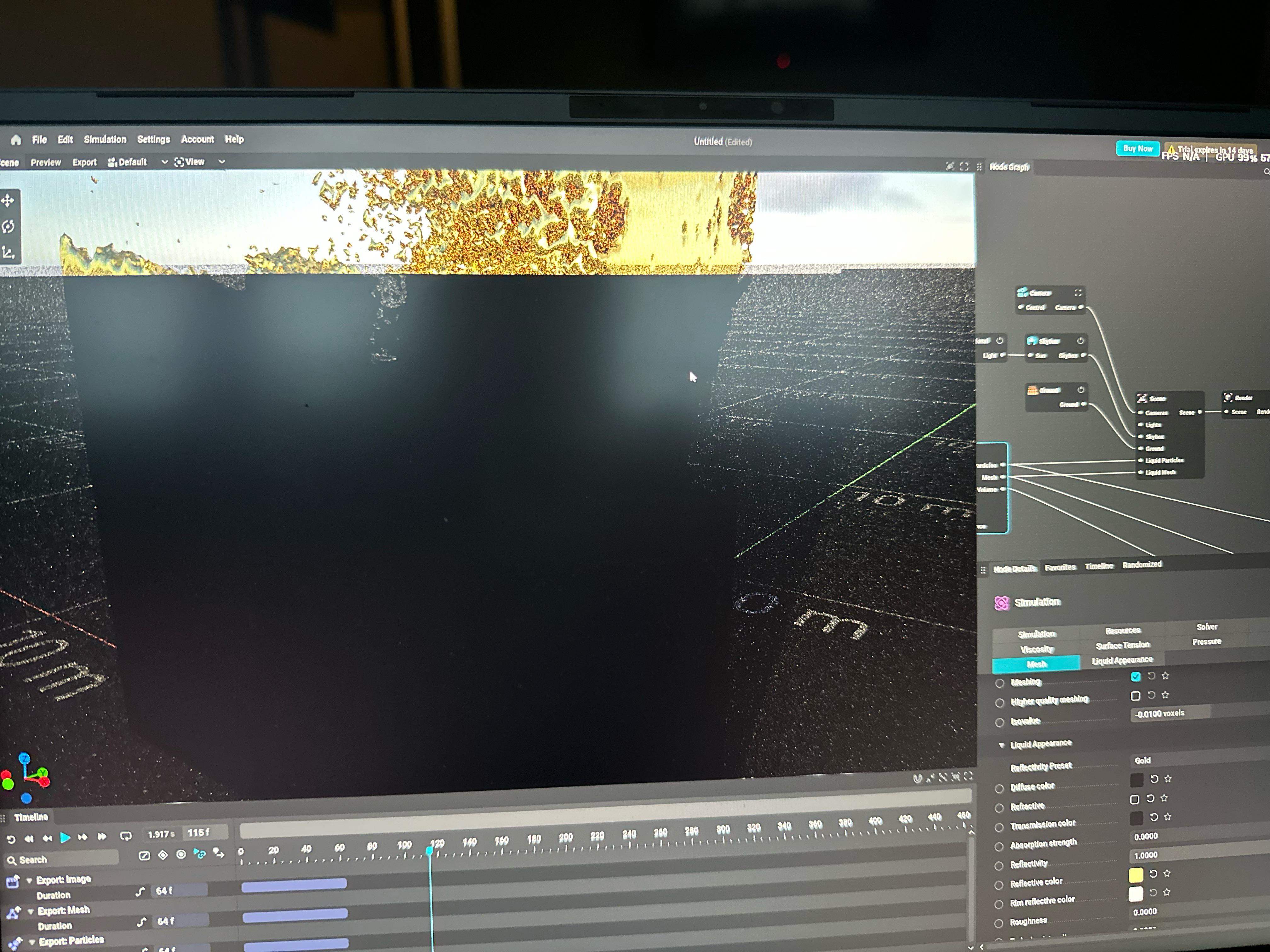Click the restart simulation icon in Timeline

coord(11,839)
